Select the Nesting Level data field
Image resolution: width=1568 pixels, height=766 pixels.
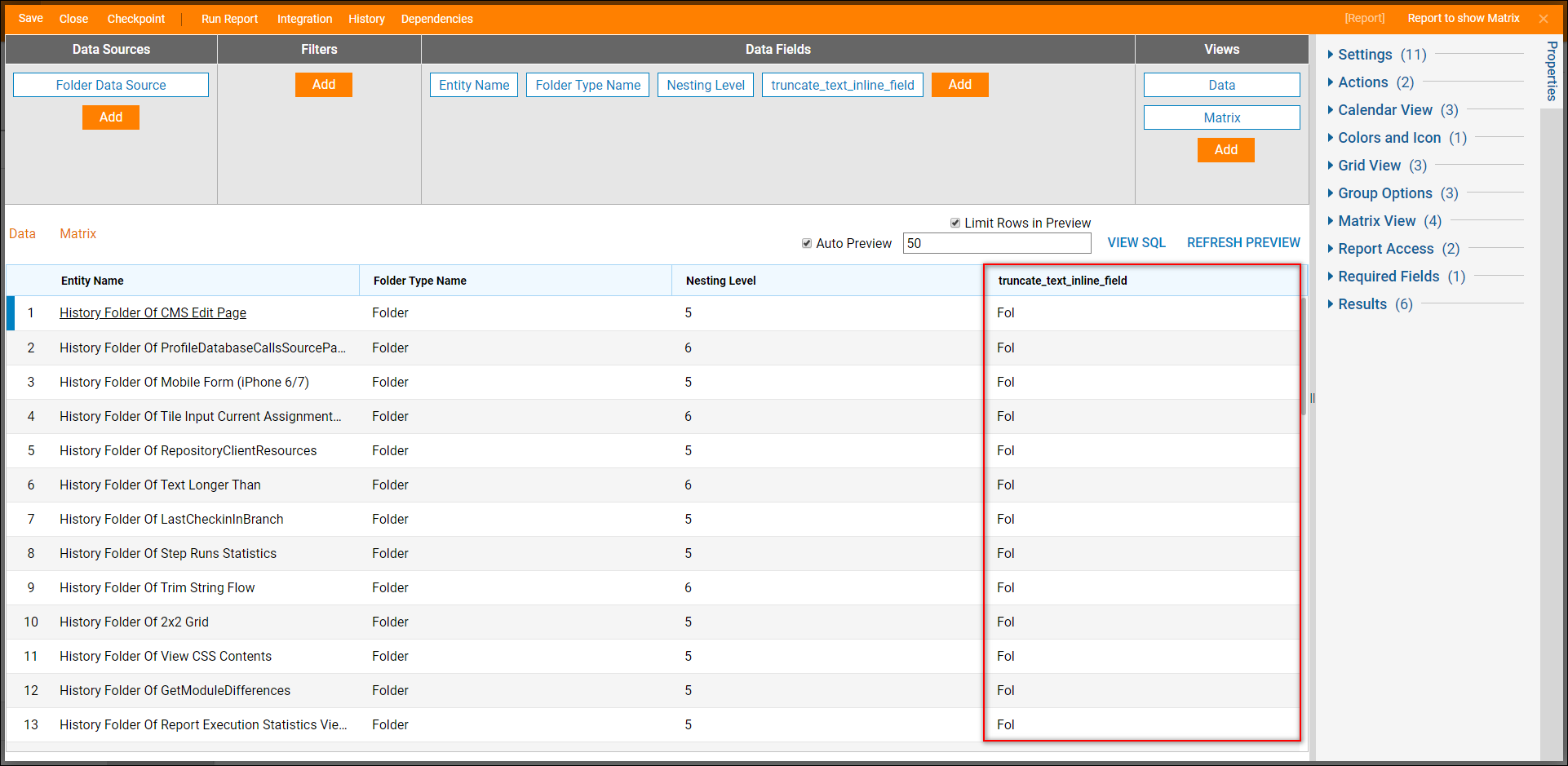click(x=706, y=85)
